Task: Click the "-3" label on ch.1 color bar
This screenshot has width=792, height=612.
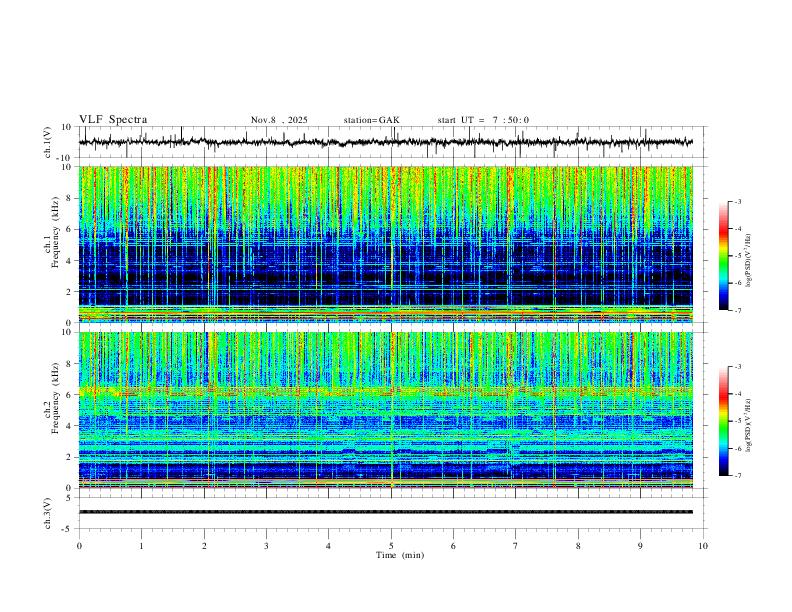Action: [737, 201]
